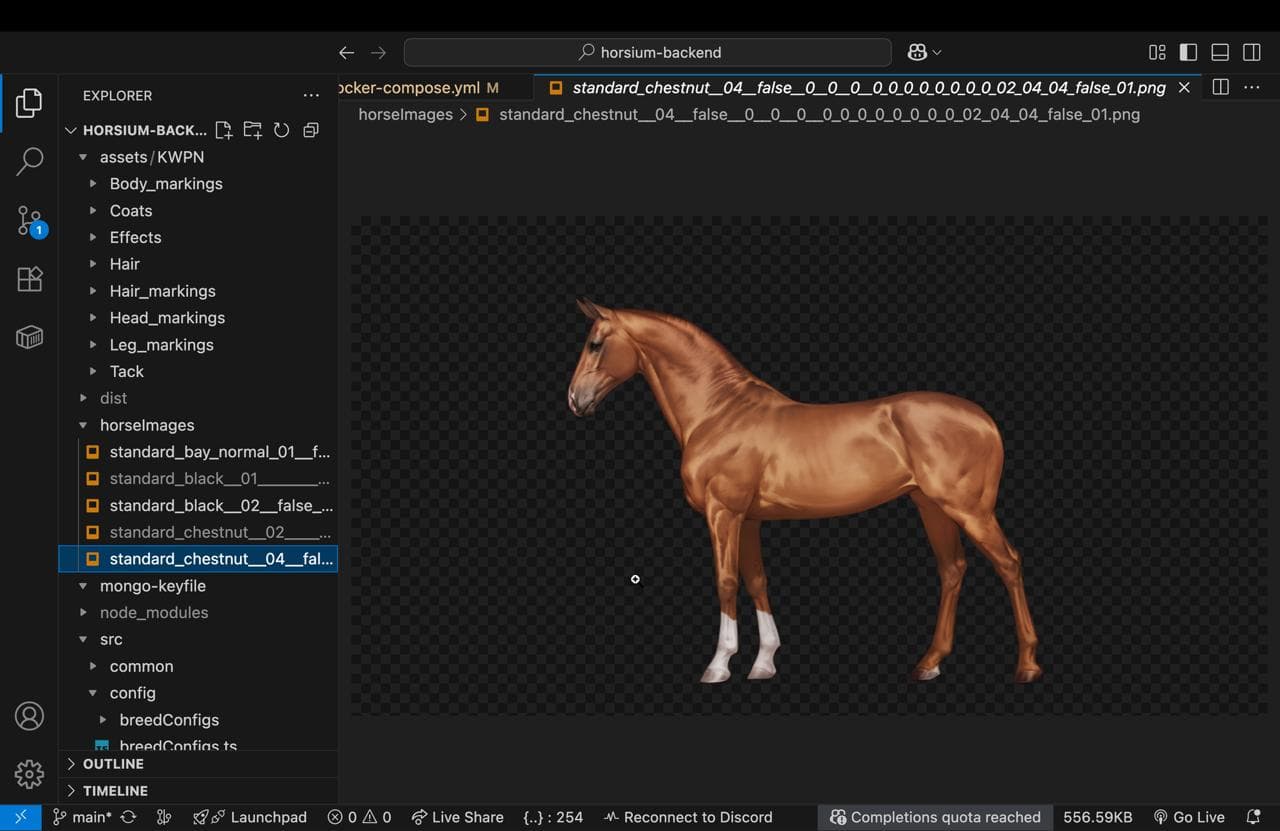Image resolution: width=1280 pixels, height=831 pixels.
Task: Click the New Folder icon in Explorer
Action: tap(253, 130)
